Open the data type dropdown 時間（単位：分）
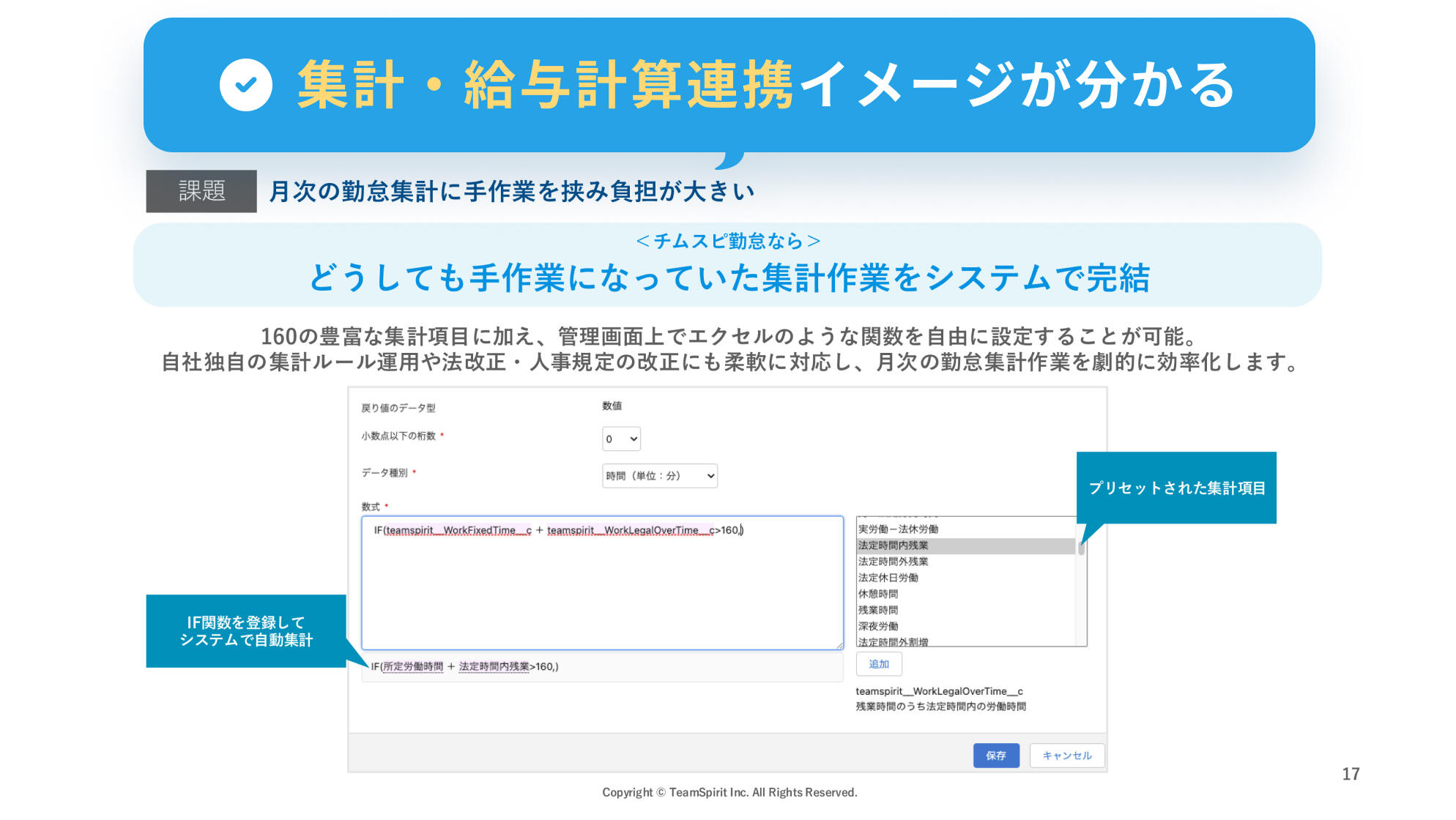1456x820 pixels. (659, 476)
